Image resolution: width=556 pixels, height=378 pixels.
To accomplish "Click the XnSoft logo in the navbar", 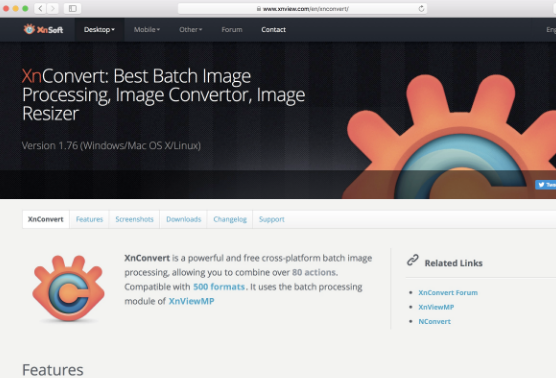I will [x=43, y=29].
